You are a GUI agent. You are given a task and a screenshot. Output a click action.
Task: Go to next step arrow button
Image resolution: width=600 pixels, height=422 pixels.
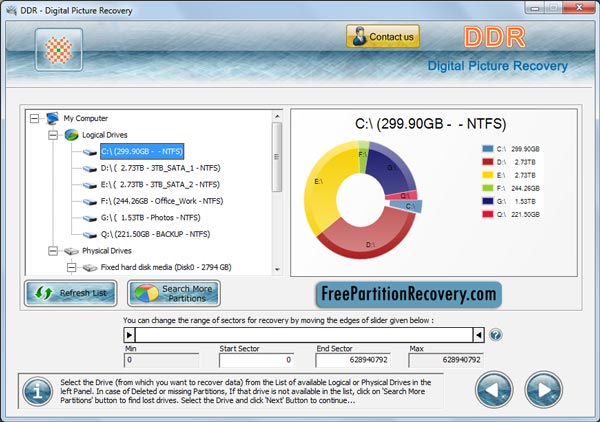click(x=543, y=389)
